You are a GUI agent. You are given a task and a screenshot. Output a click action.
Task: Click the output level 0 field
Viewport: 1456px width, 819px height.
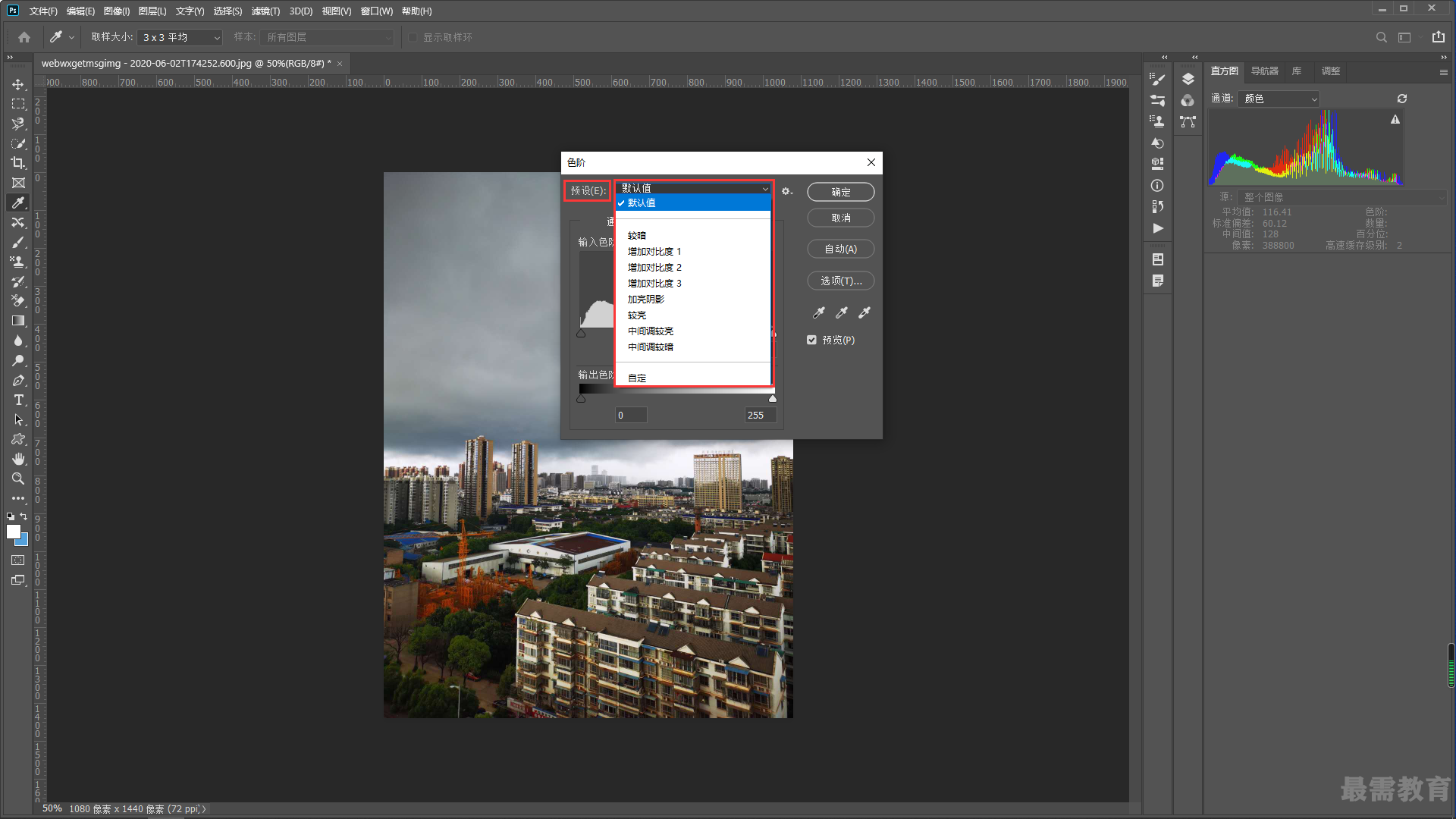[x=631, y=415]
